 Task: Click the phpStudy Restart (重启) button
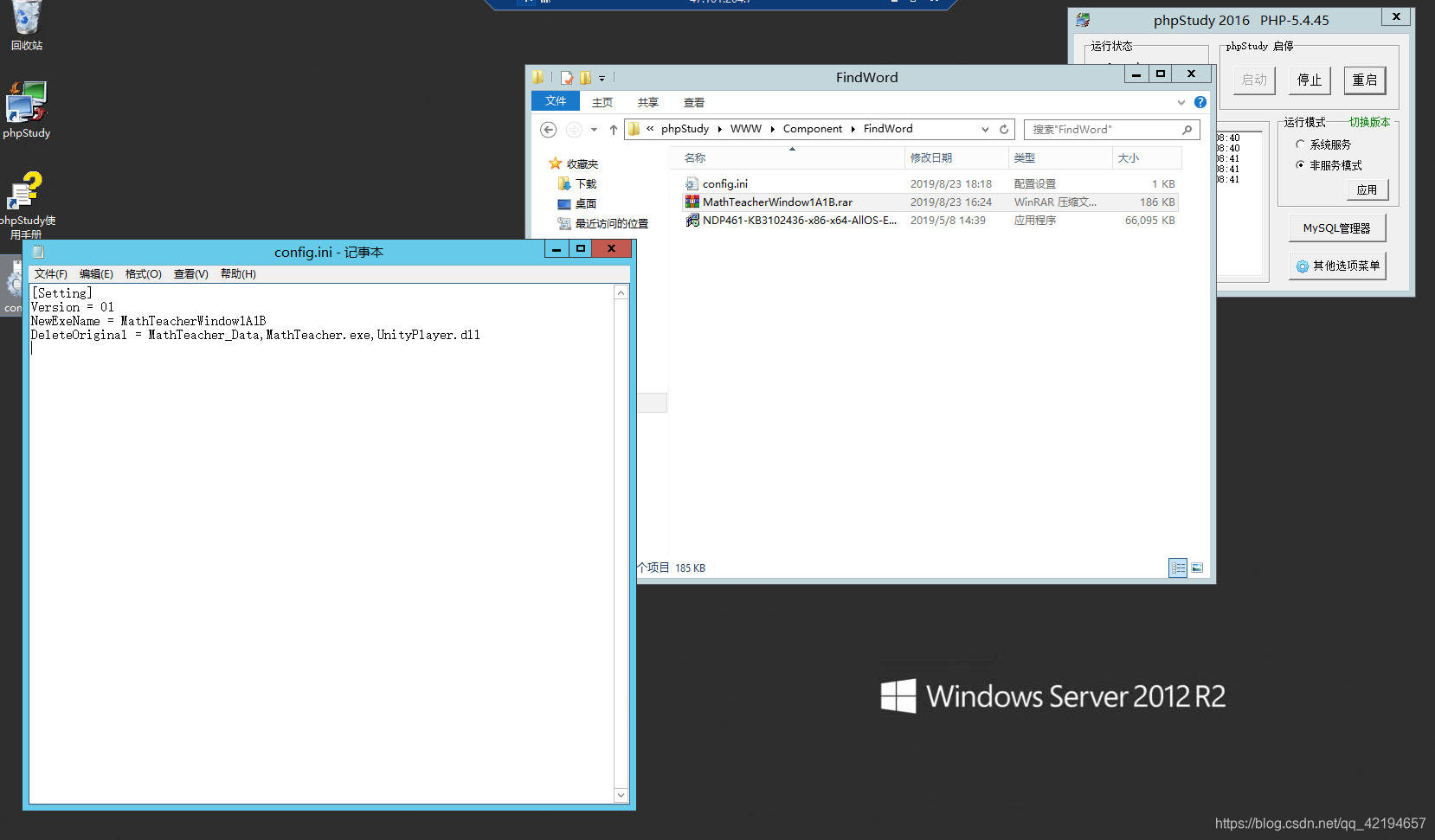pos(1365,80)
